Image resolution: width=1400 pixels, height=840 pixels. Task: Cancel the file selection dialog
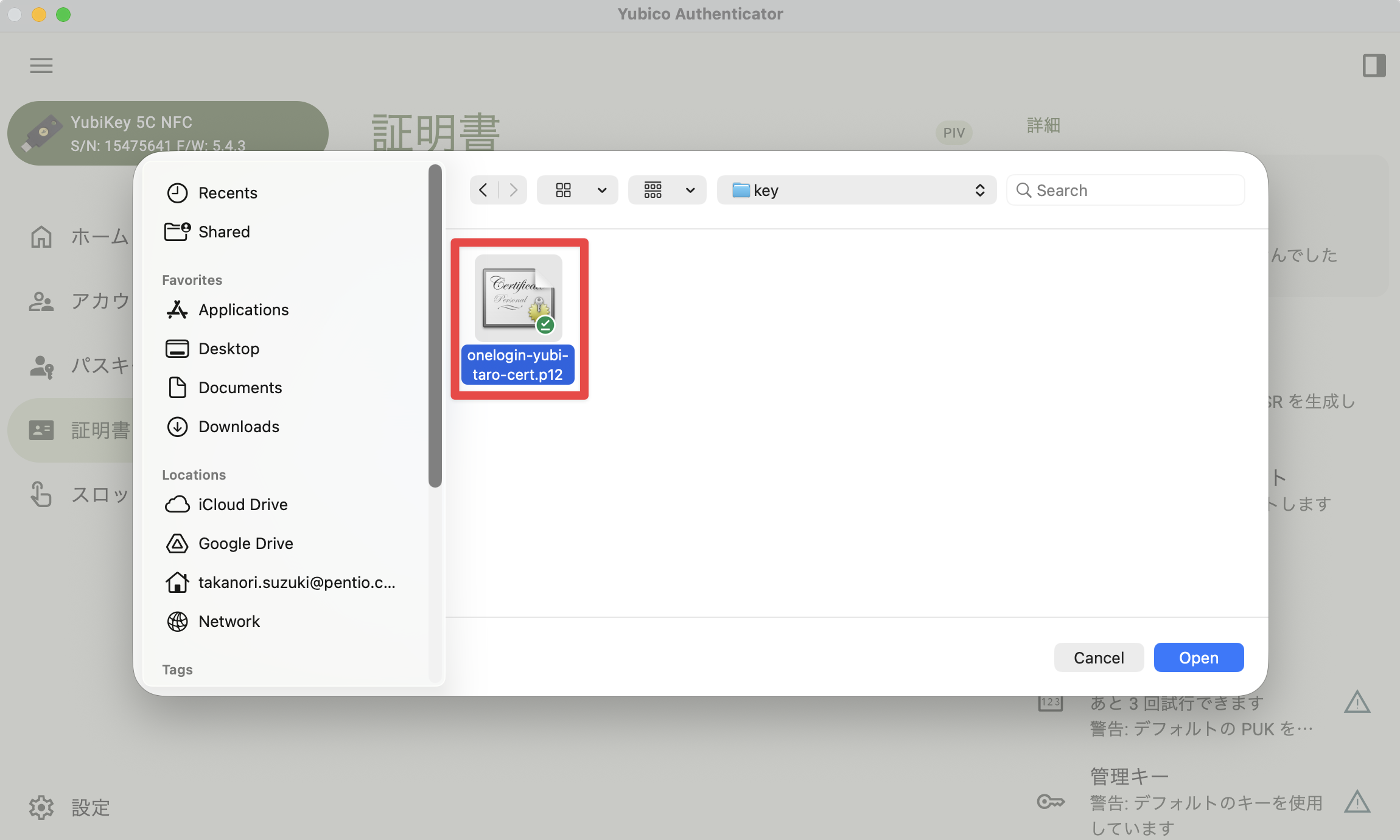coord(1099,657)
